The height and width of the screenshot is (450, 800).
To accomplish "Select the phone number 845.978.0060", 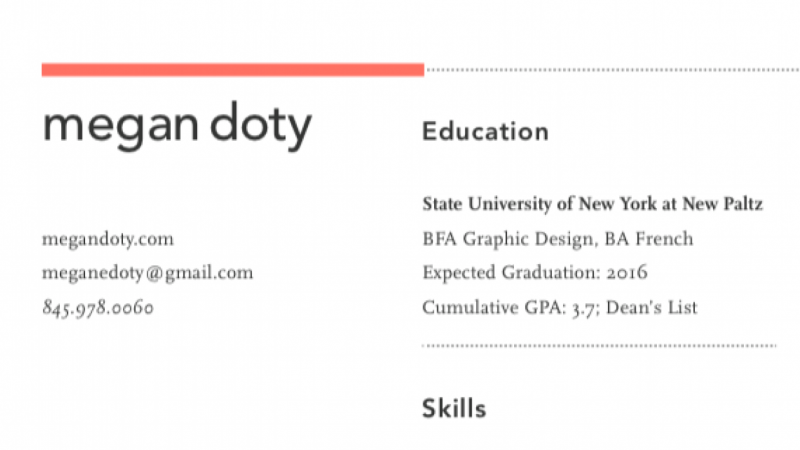I will click(x=98, y=307).
